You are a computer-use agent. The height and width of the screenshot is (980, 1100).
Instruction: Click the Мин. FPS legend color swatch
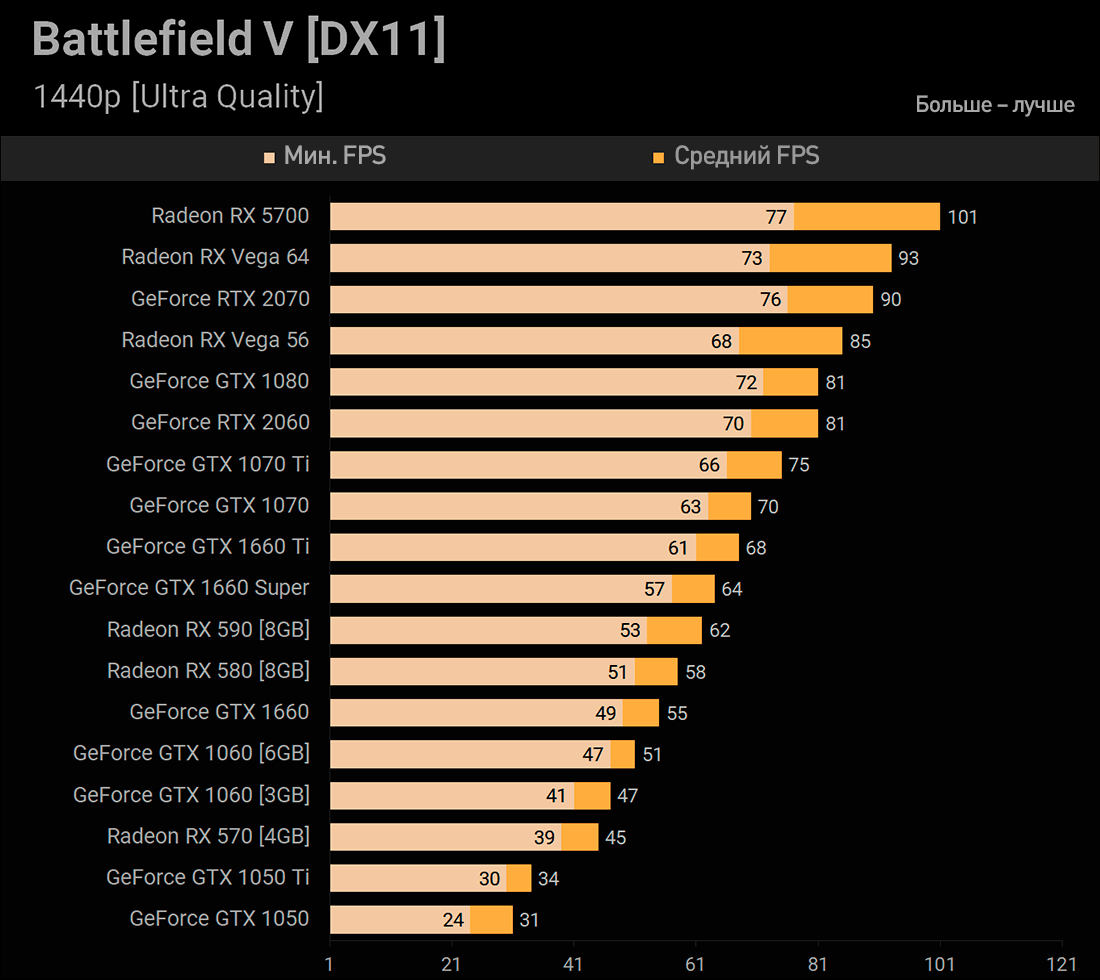click(269, 158)
